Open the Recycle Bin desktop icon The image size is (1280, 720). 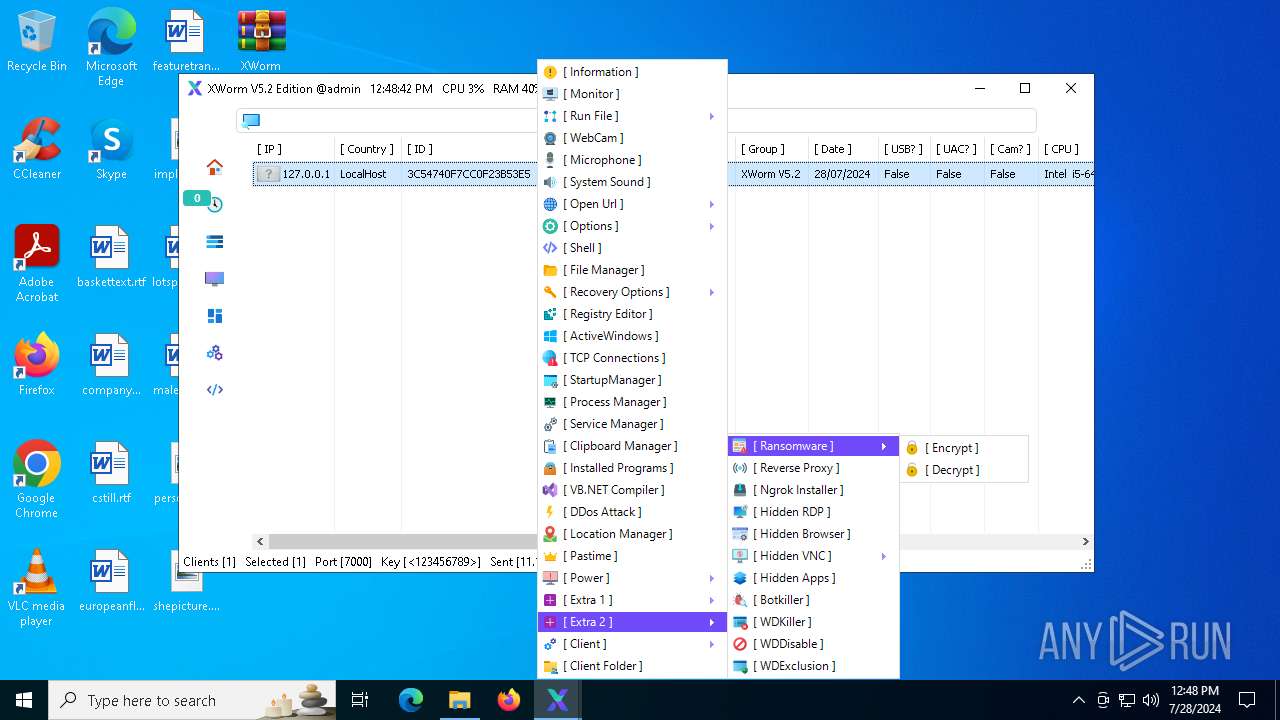(37, 42)
